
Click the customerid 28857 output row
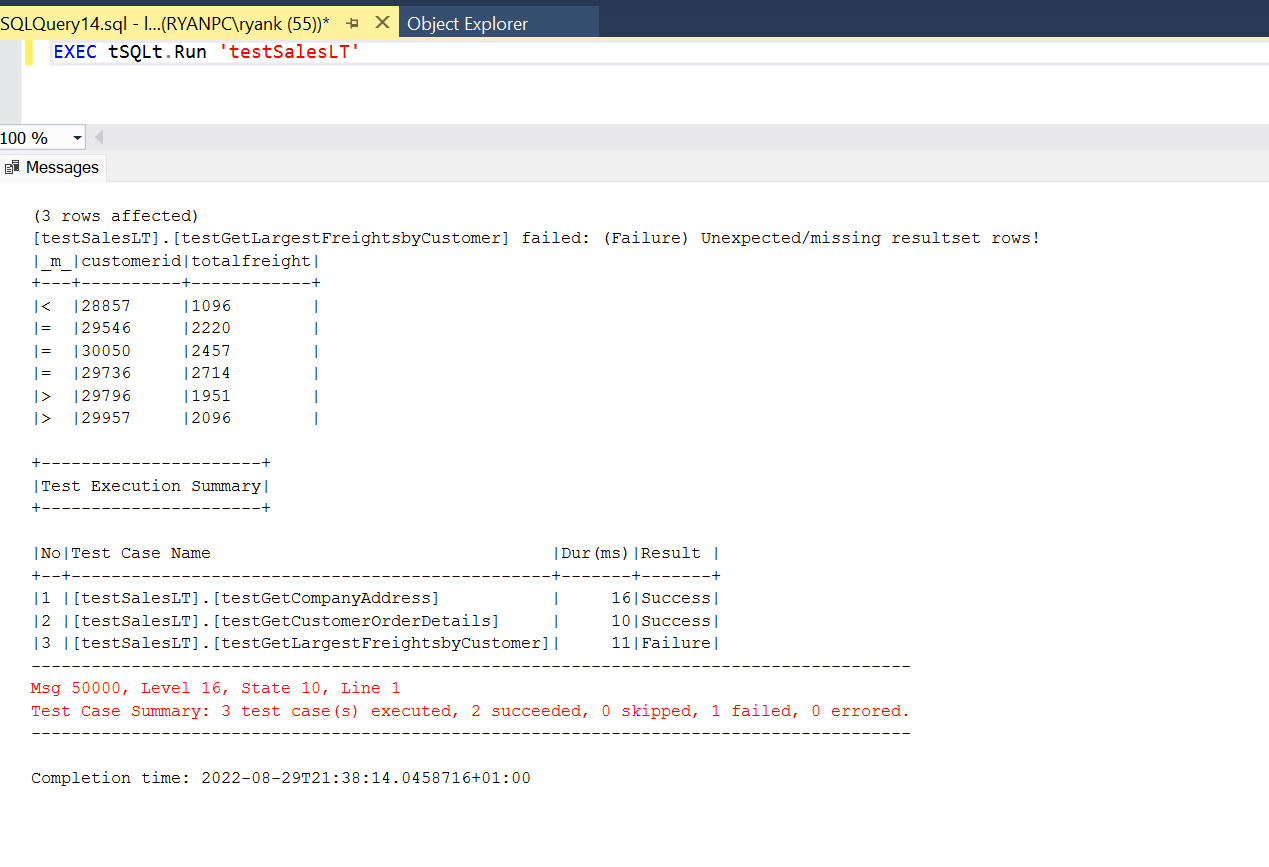[x=175, y=306]
